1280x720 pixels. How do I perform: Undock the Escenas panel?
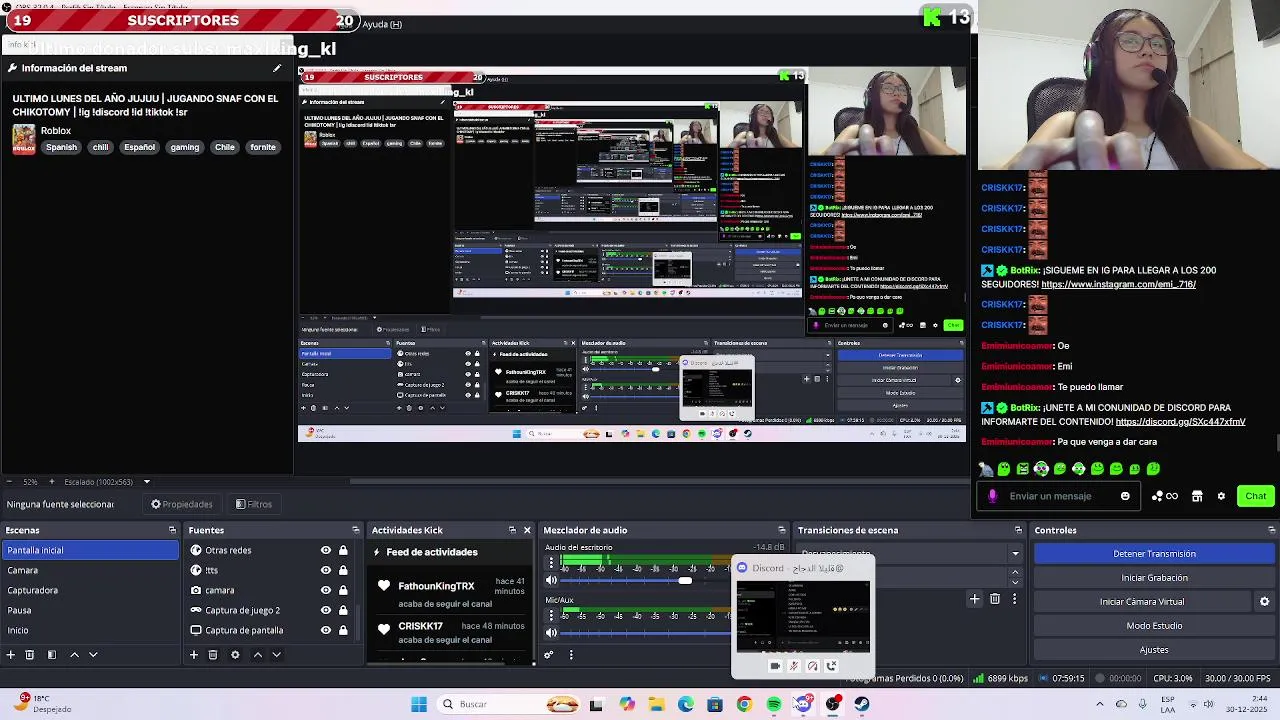coord(172,530)
